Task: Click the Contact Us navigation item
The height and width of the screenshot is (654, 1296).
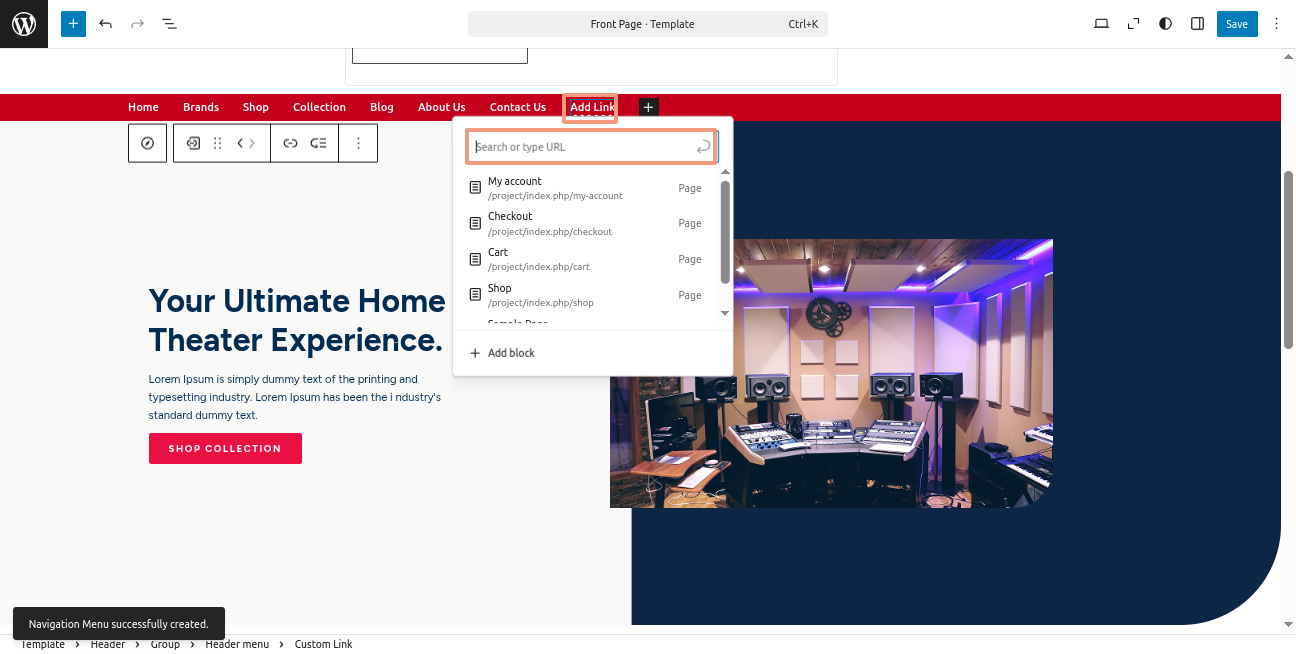Action: [x=518, y=107]
